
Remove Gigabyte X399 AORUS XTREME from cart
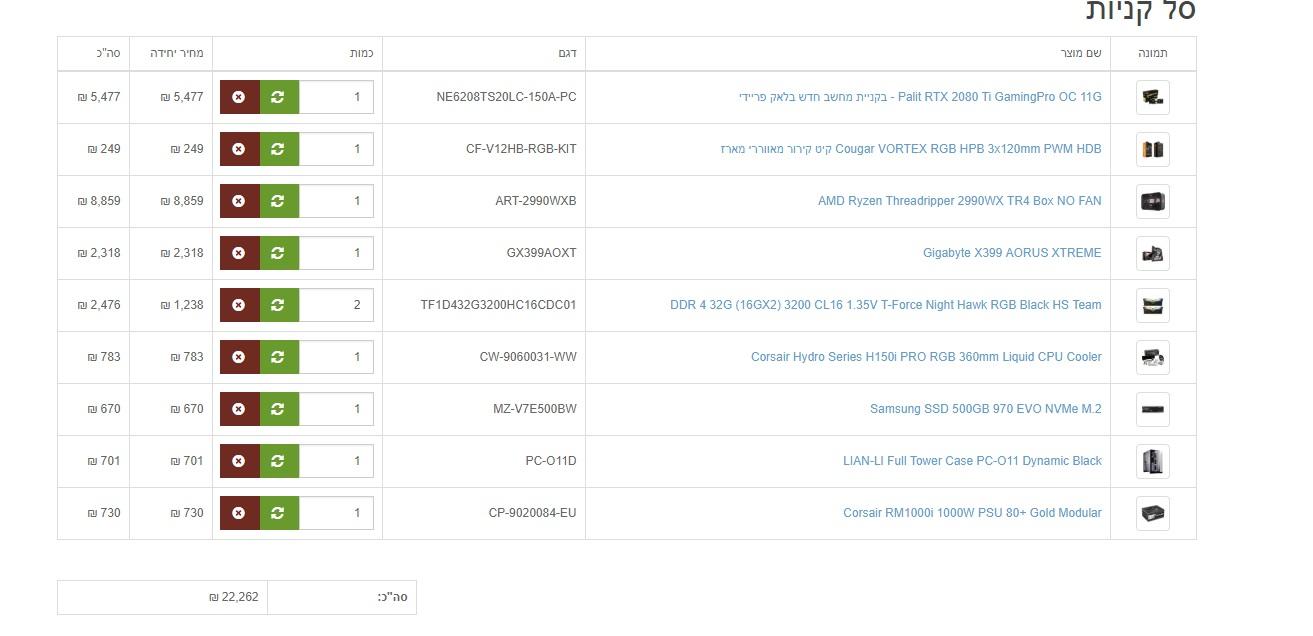239,253
